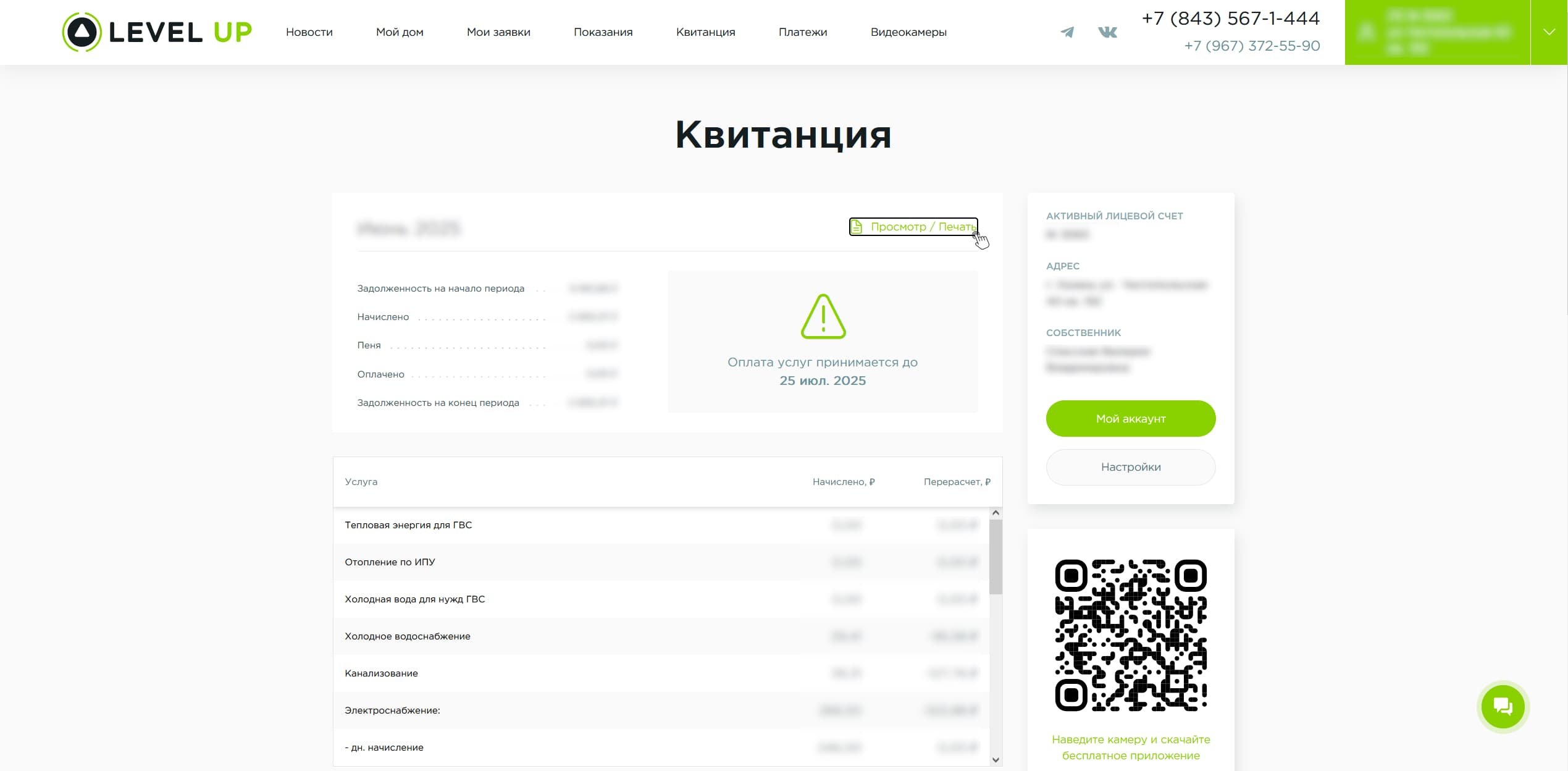The image size is (1568, 771).
Task: Open the VK social icon
Action: [x=1107, y=32]
